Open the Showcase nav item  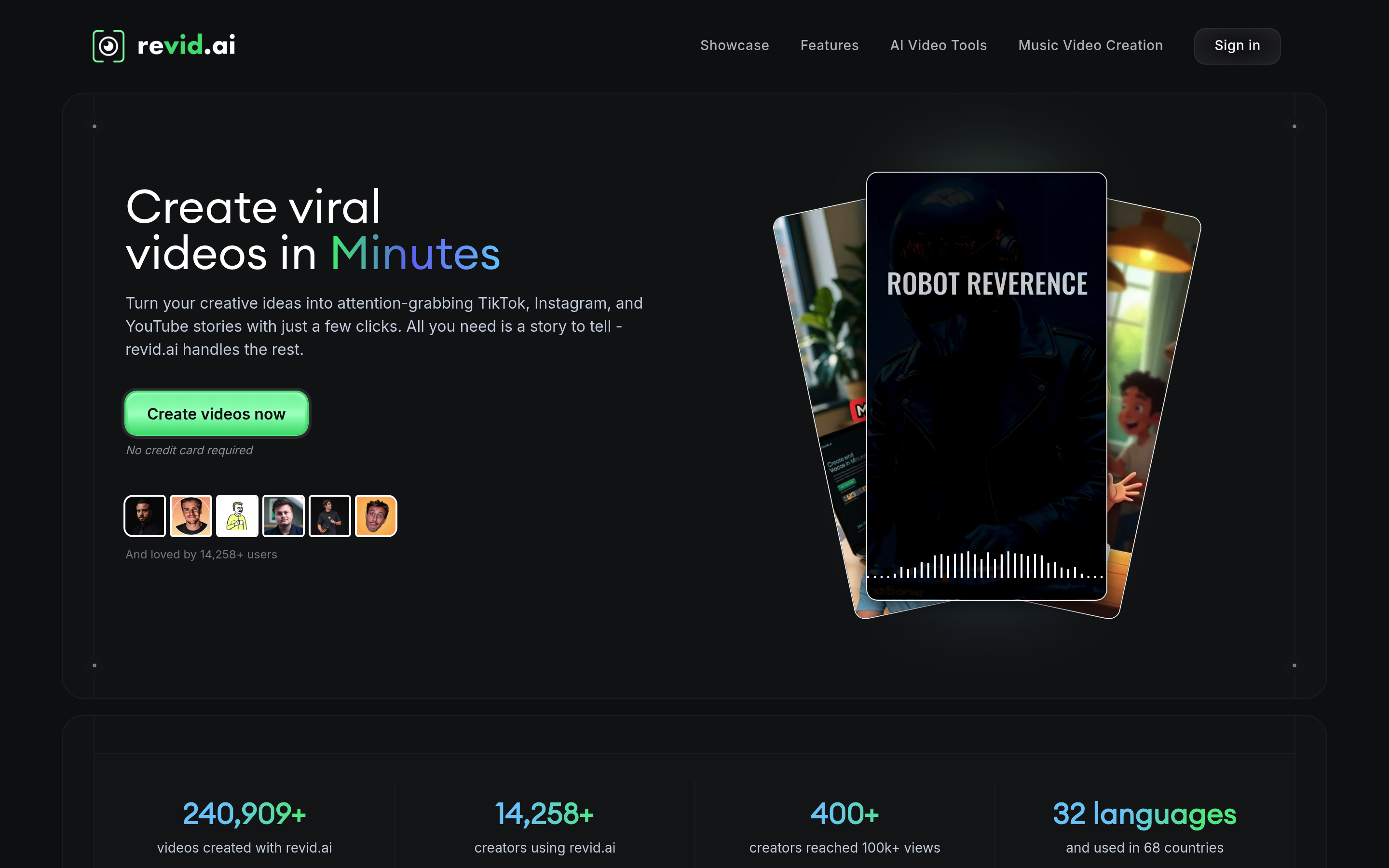point(734,45)
